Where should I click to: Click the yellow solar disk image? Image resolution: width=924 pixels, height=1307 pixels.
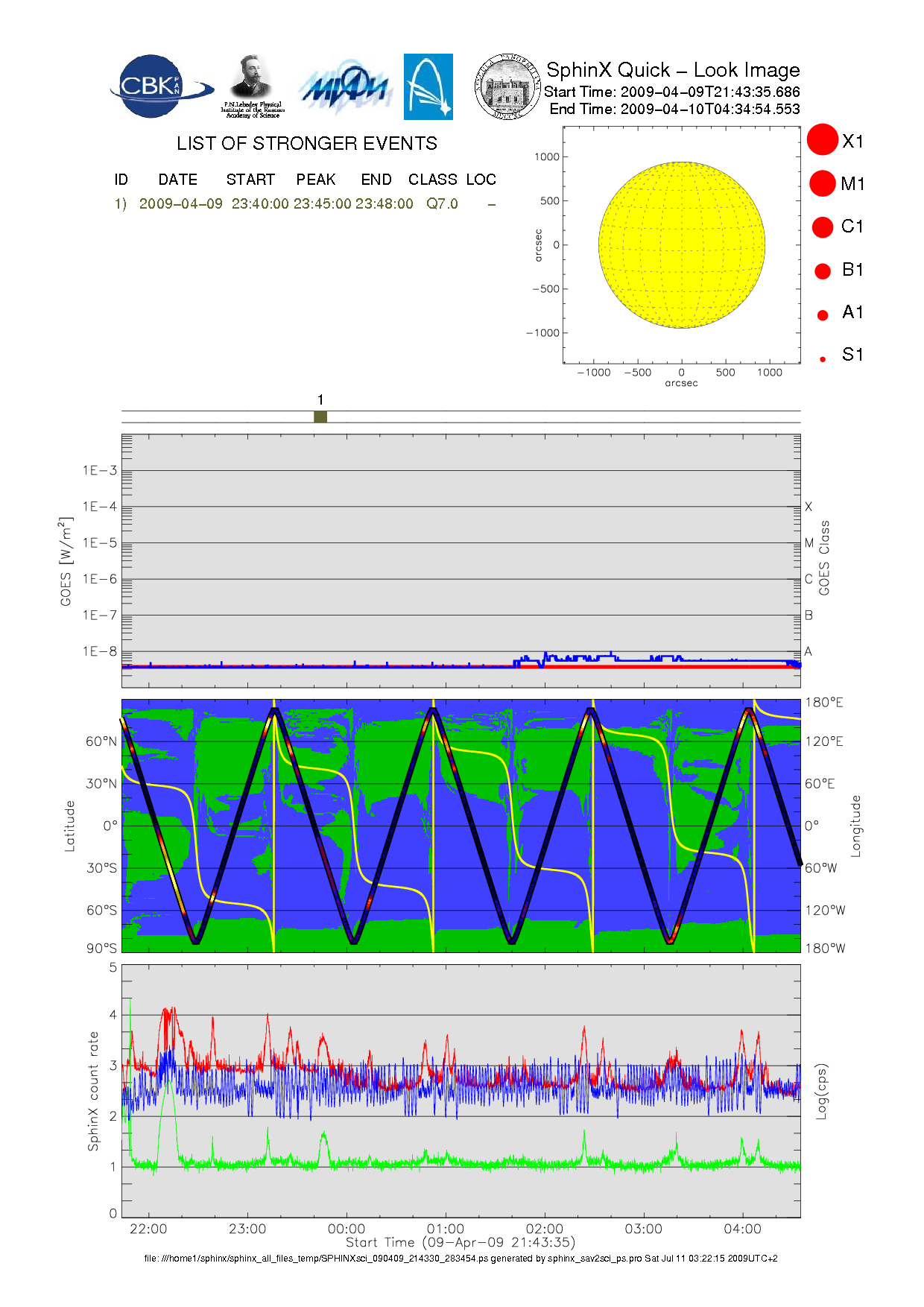click(681, 244)
